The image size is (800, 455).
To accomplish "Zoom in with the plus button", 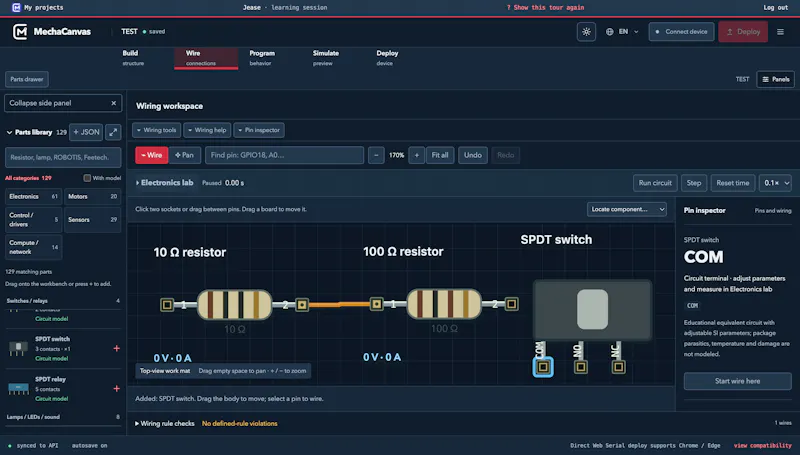I will click(x=416, y=155).
